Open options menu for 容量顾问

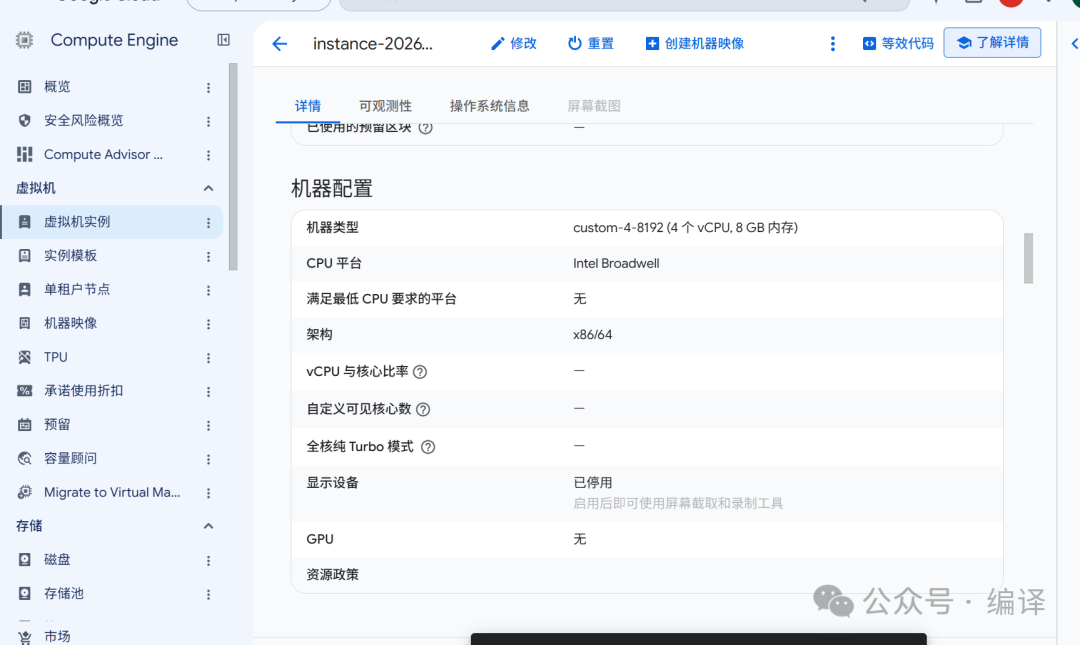209,459
